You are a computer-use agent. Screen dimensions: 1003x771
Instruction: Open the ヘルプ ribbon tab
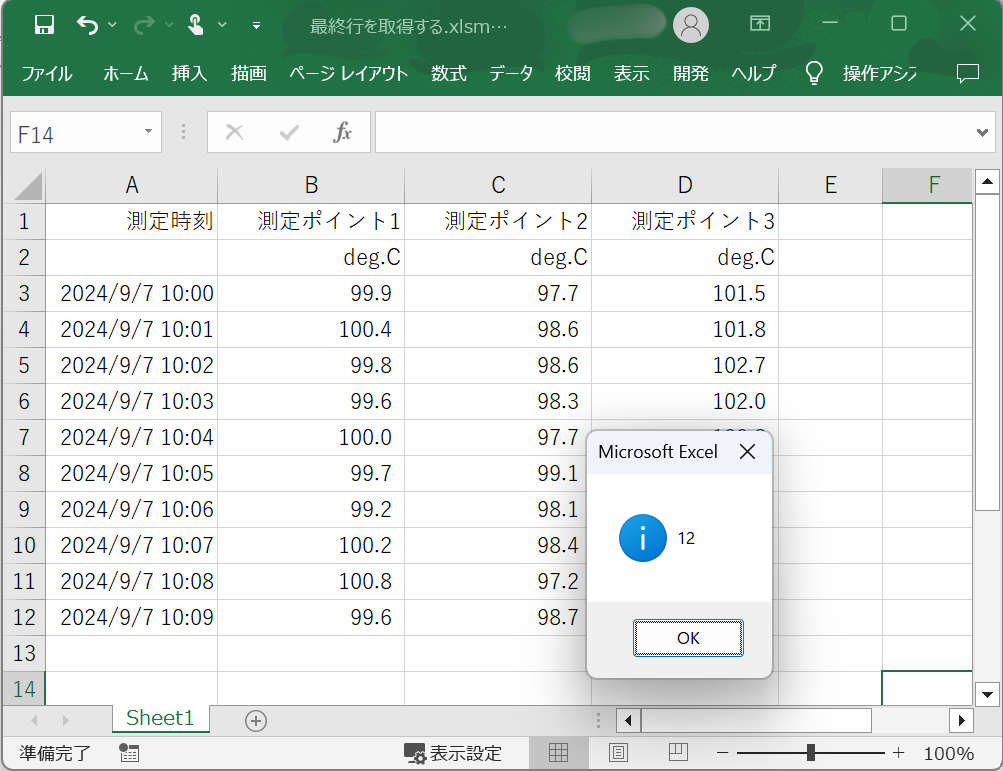(x=754, y=74)
